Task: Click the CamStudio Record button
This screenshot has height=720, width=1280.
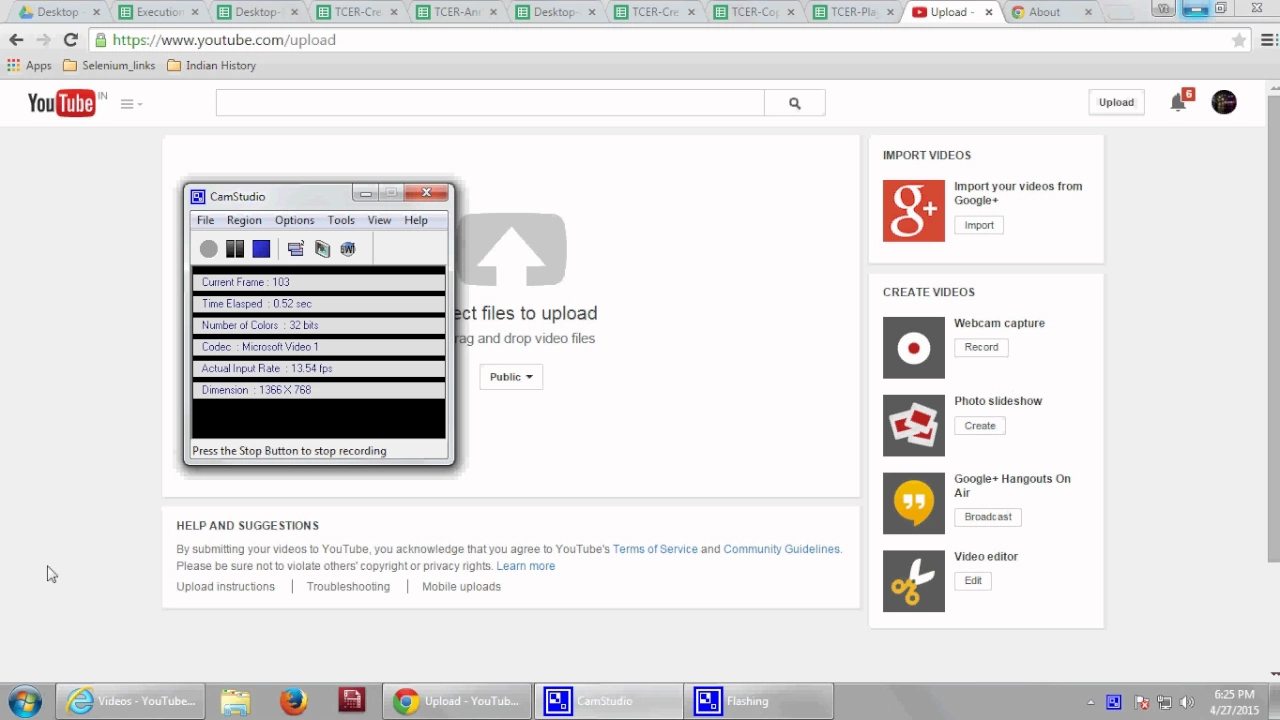Action: pyautogui.click(x=208, y=249)
